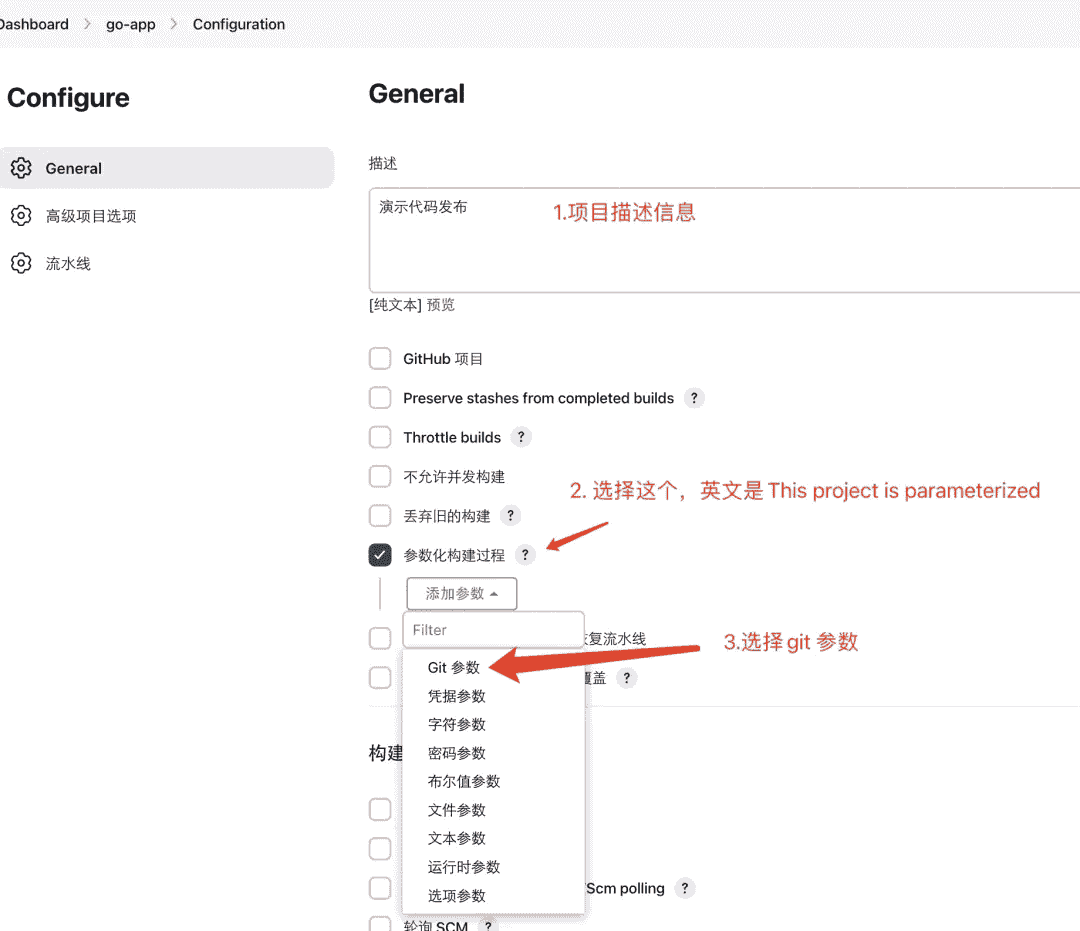
Task: Uncheck the 参数化构建过程 checkbox
Action: 380,555
